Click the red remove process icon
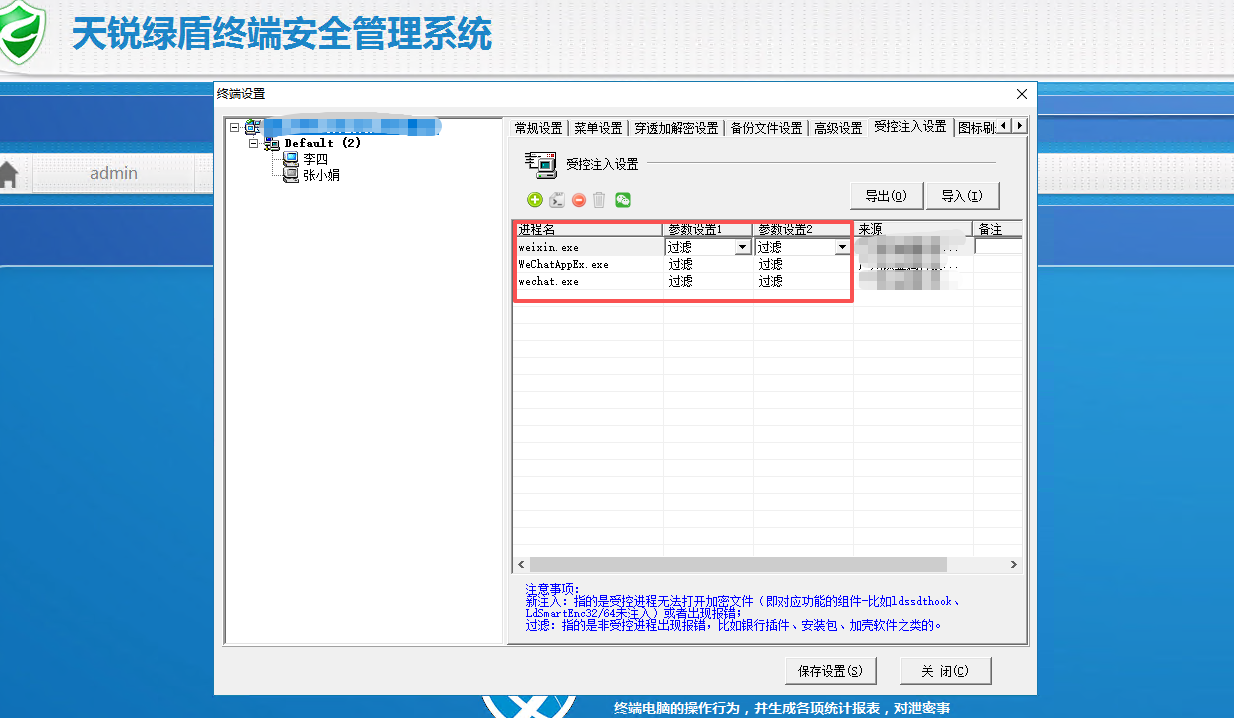 (x=579, y=200)
